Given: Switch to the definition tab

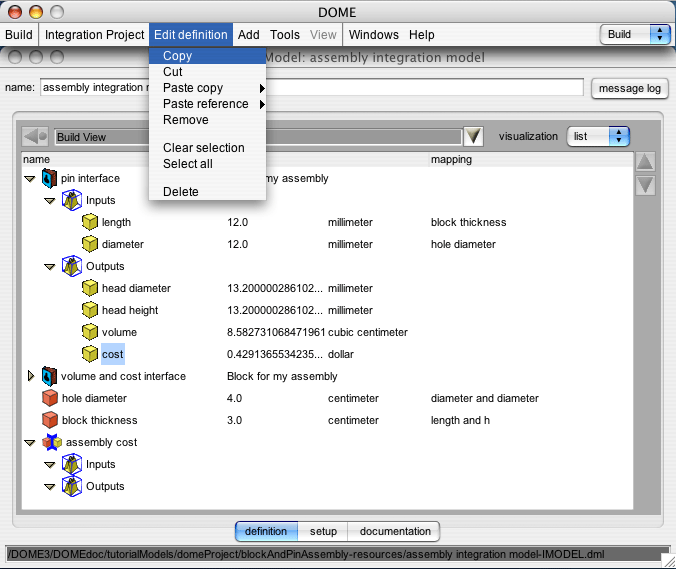Looking at the screenshot, I should click(x=266, y=531).
